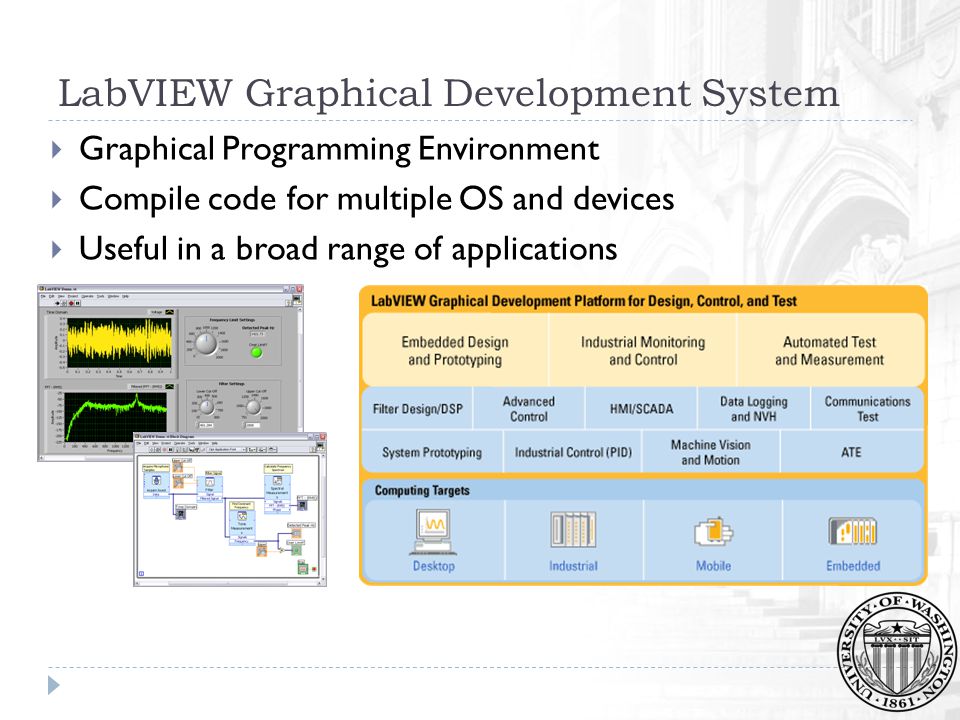
Task: Click the menu bar of LabVIEW block diagram window
Action: tap(230, 443)
